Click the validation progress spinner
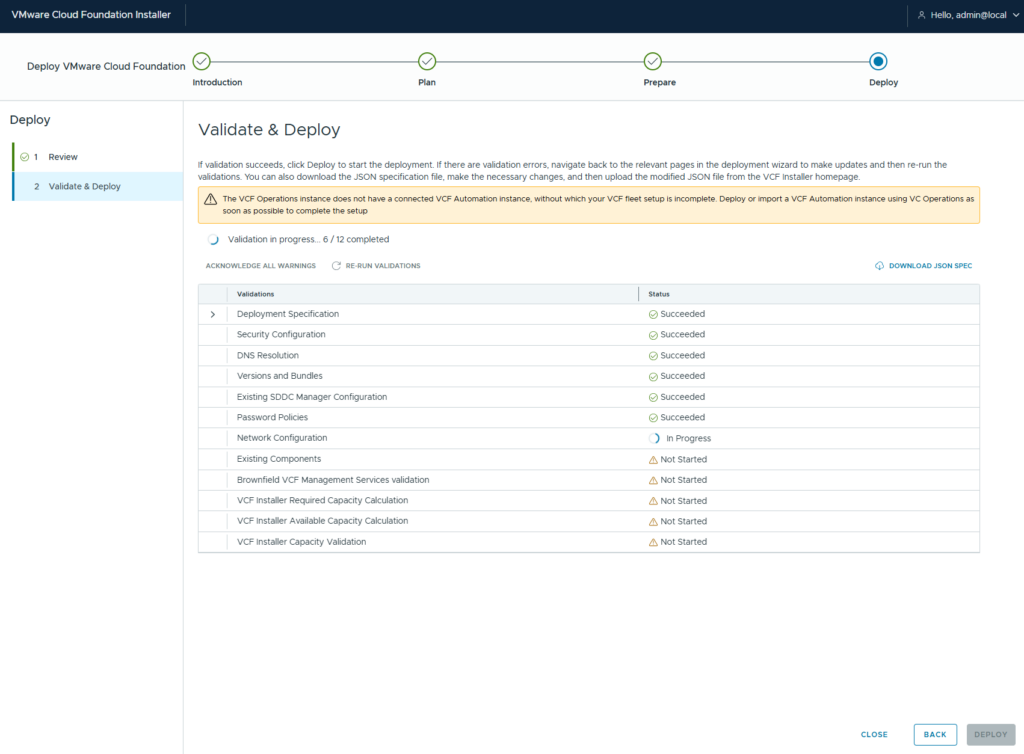1024x754 pixels. [x=213, y=240]
